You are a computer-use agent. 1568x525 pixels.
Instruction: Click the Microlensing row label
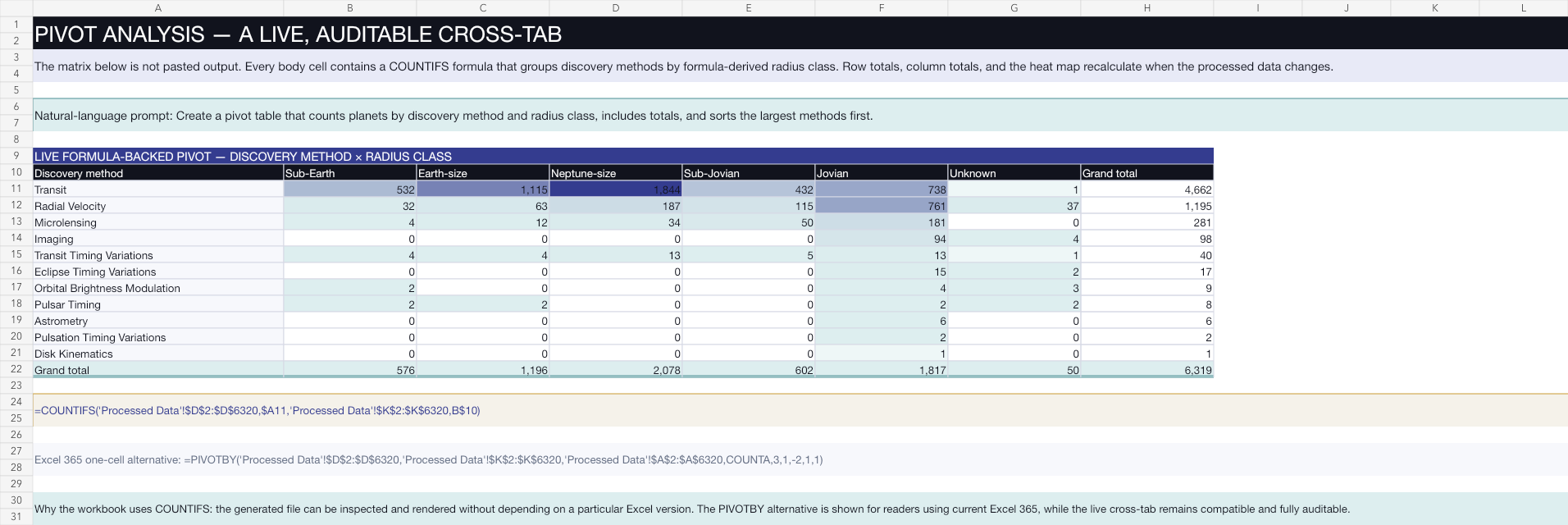(x=158, y=222)
